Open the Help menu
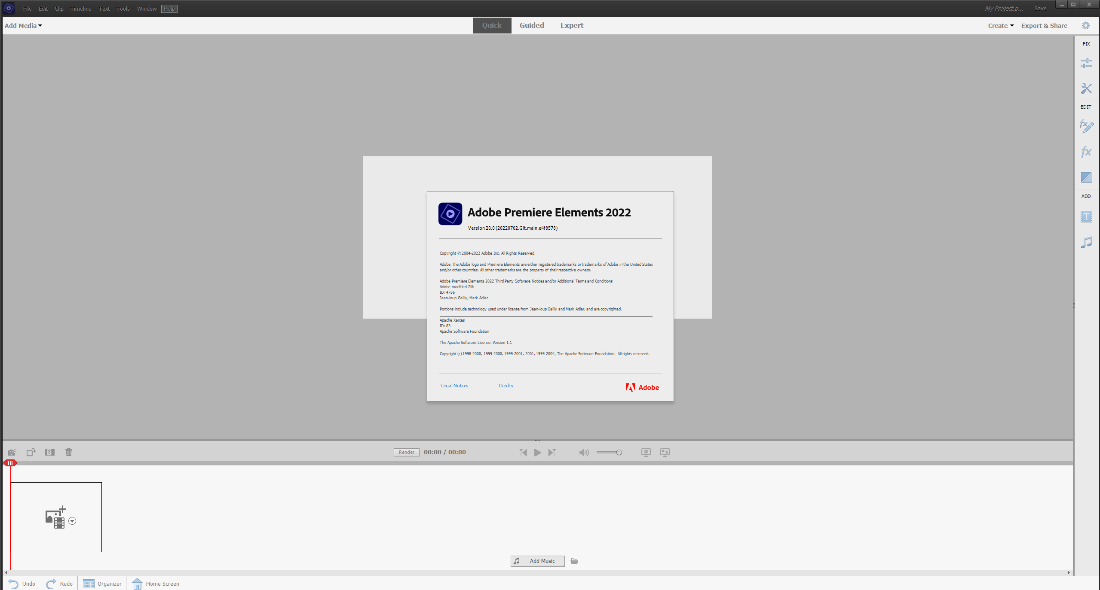Viewport: 1100px width, 590px height. coord(168,7)
